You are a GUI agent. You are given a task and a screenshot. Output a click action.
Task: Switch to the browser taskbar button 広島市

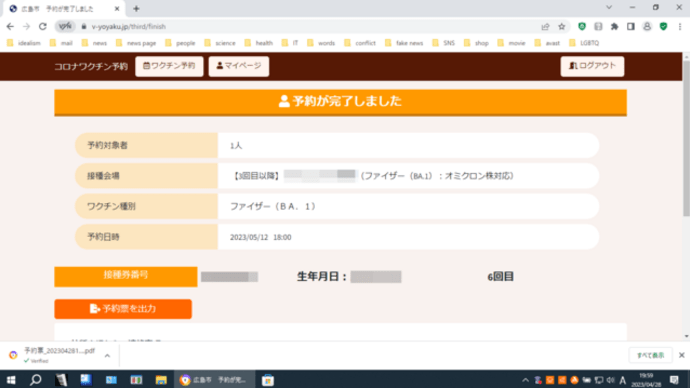tap(214, 380)
